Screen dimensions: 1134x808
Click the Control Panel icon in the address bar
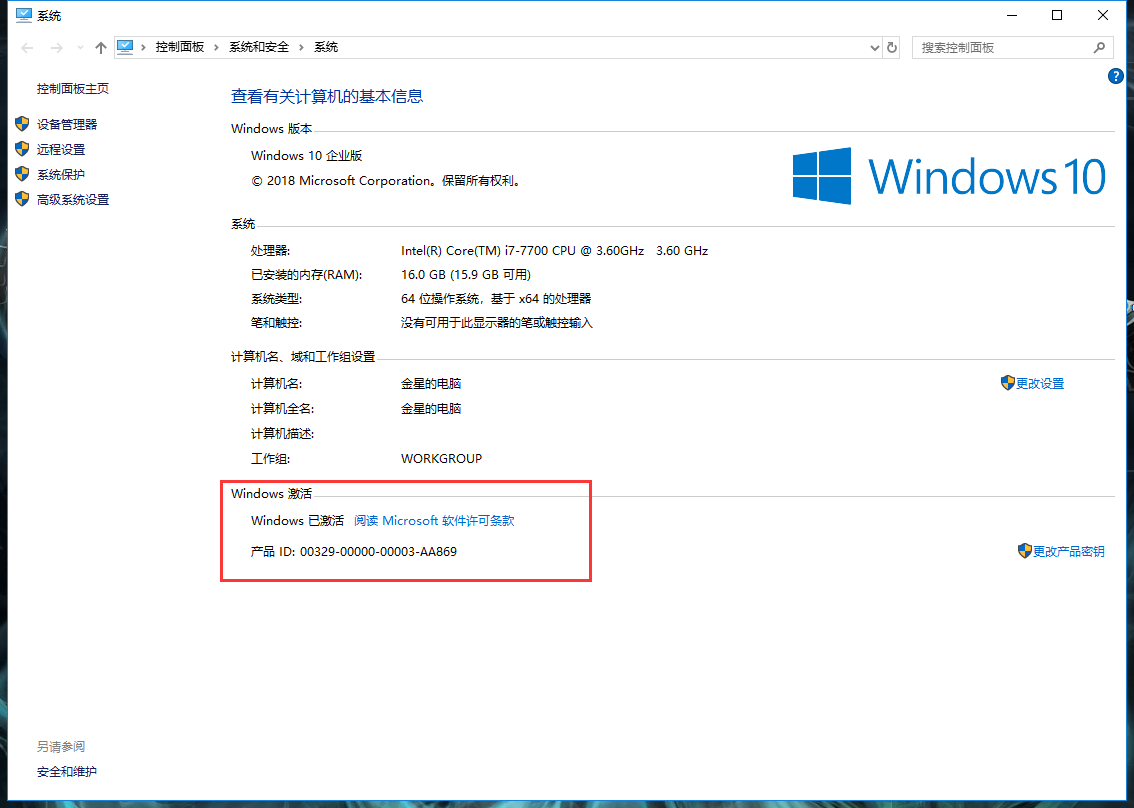(x=125, y=46)
